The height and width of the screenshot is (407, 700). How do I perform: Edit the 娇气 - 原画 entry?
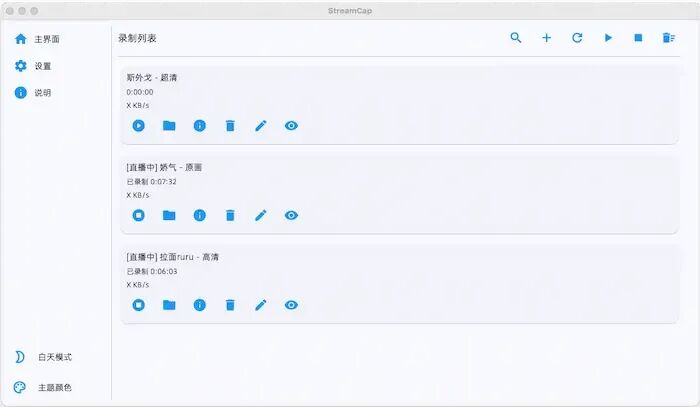pos(261,216)
